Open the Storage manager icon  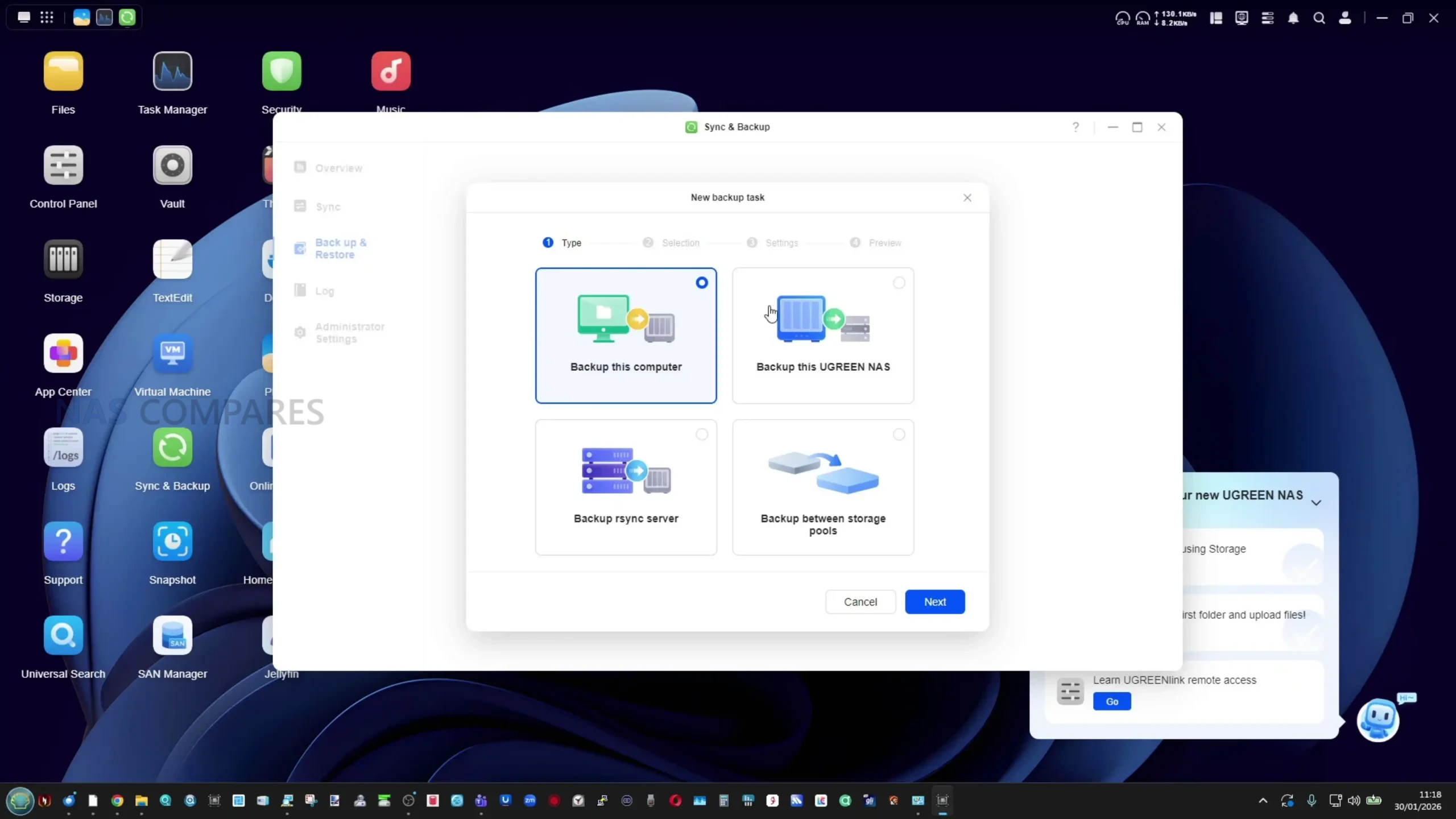pyautogui.click(x=63, y=260)
